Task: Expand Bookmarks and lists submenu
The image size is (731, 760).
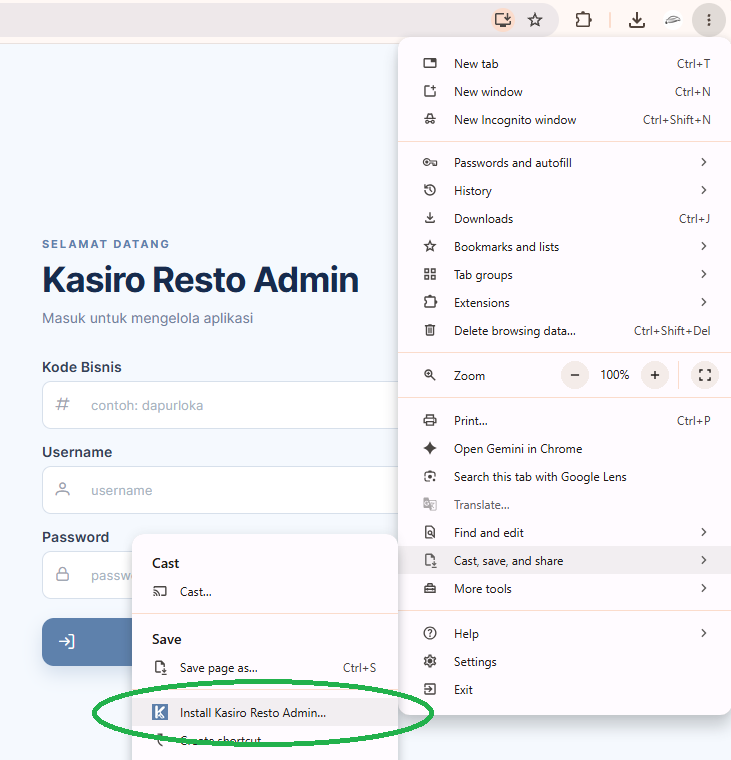Action: coord(565,247)
